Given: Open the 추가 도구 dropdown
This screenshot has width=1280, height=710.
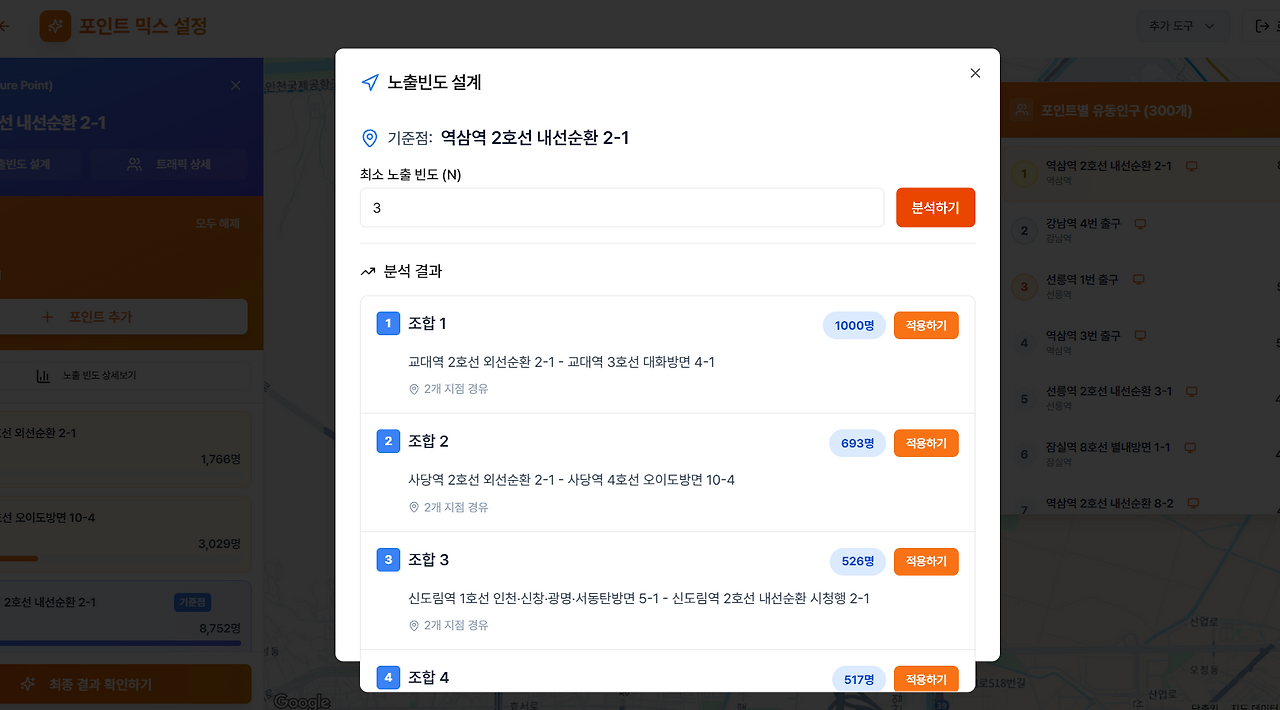Looking at the screenshot, I should (x=1182, y=26).
